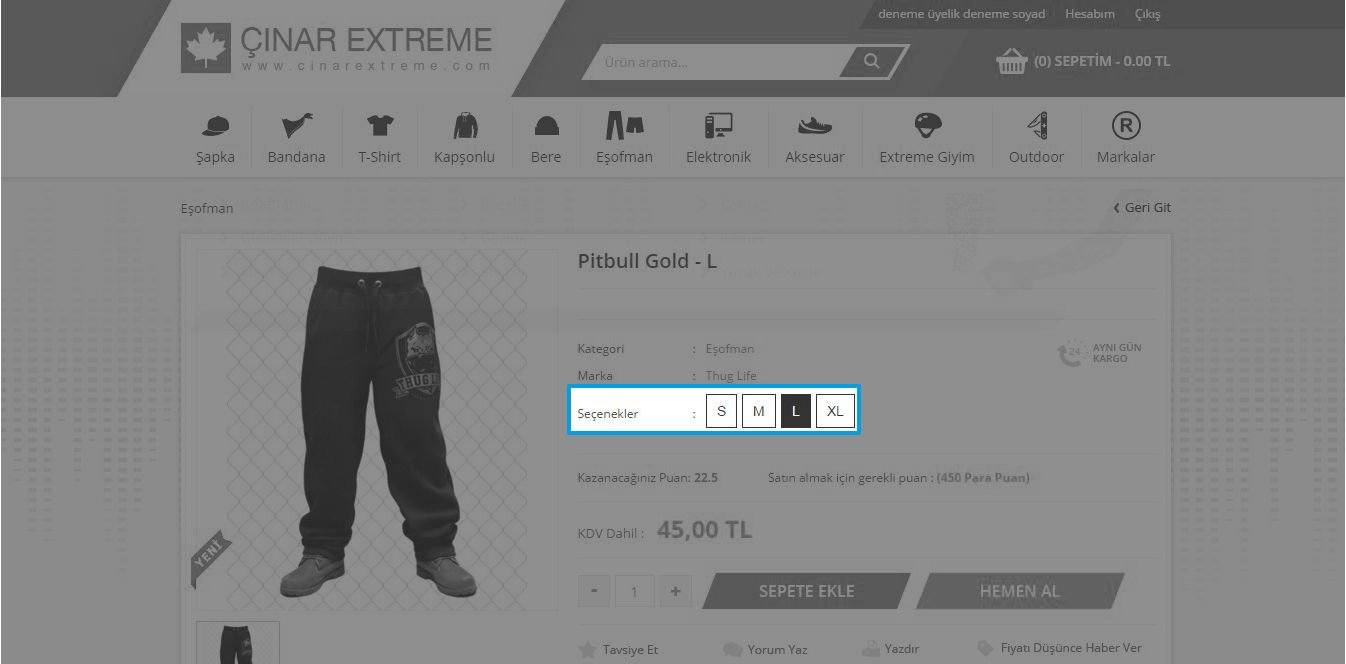Screen dimensions: 1346x664
Task: Open the Elektronik computer icon
Action: [718, 125]
